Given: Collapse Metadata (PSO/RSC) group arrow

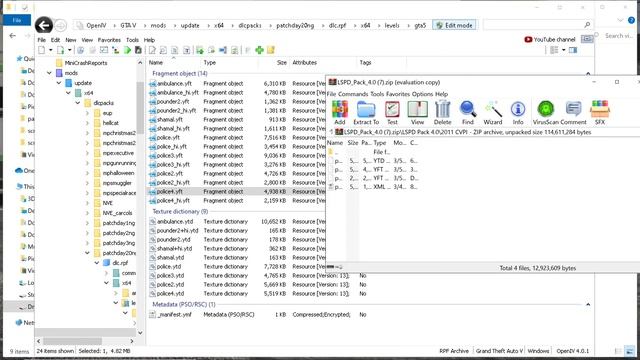Looking at the screenshot, I should [588, 304].
